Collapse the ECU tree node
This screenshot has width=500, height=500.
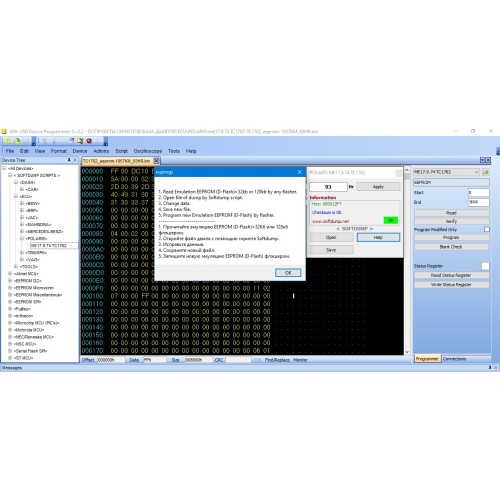[16, 196]
